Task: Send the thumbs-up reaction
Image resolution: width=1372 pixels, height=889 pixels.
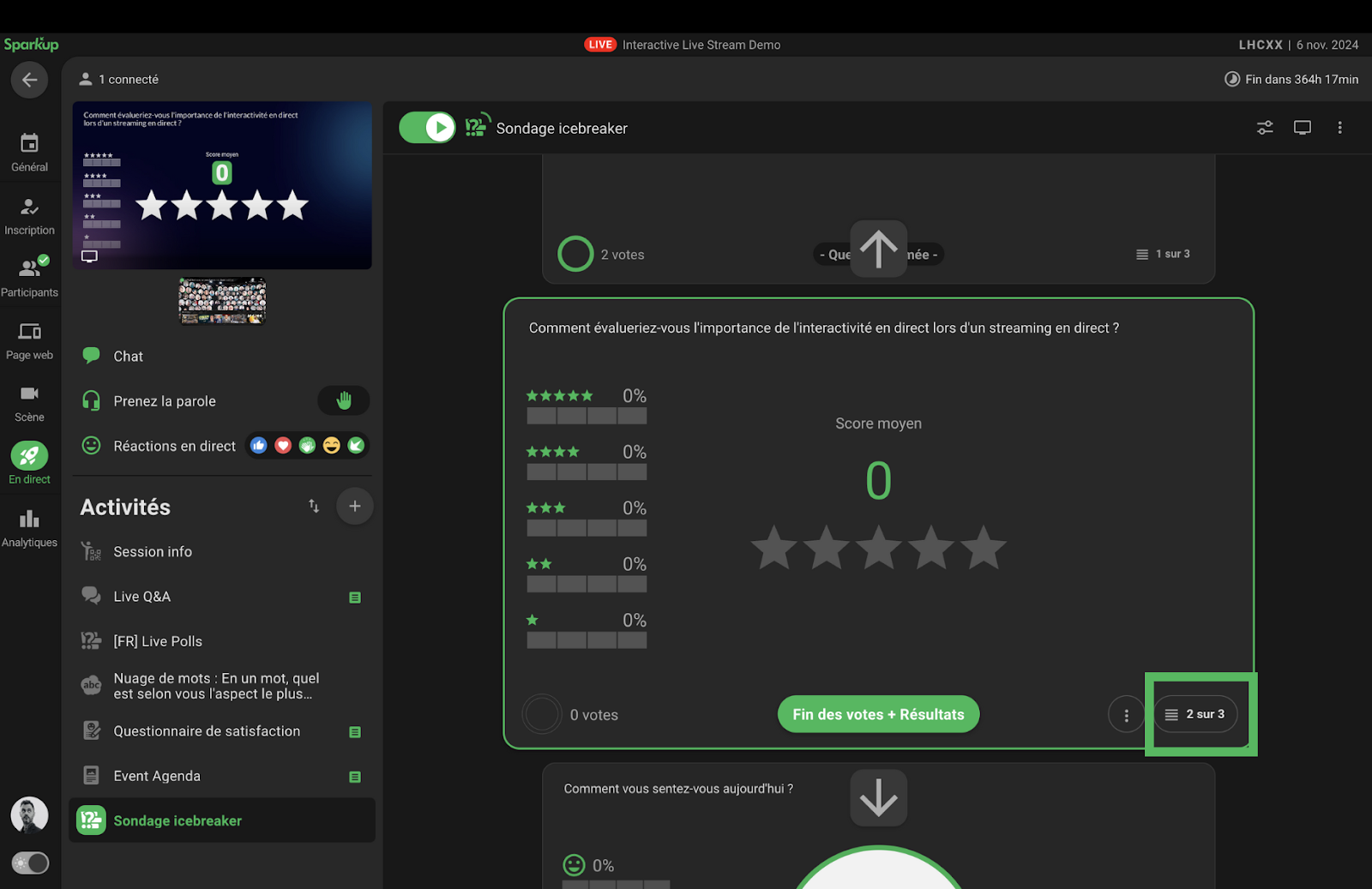Action: tap(259, 446)
